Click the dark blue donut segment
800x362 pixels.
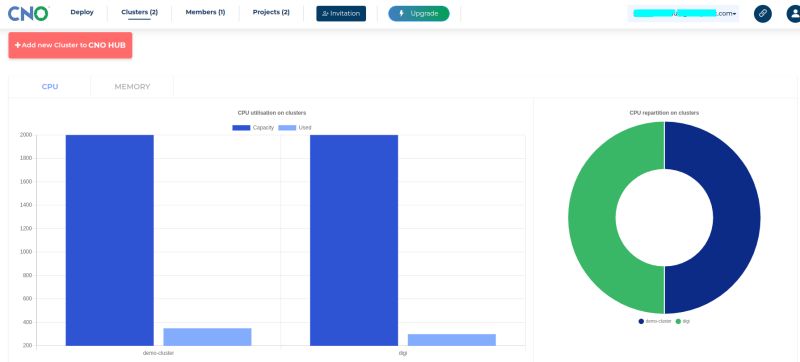pos(737,218)
